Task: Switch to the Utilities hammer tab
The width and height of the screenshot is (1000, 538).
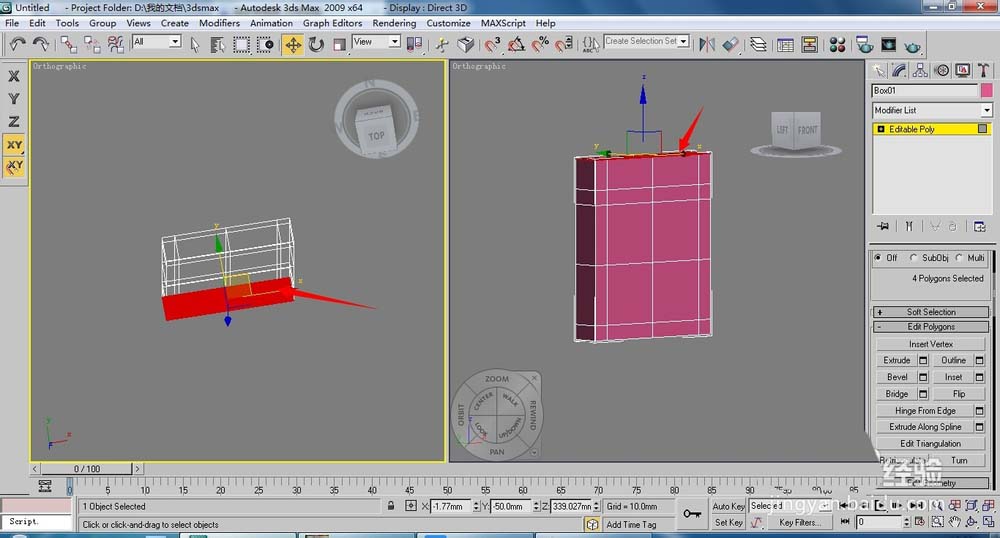Action: click(x=983, y=70)
